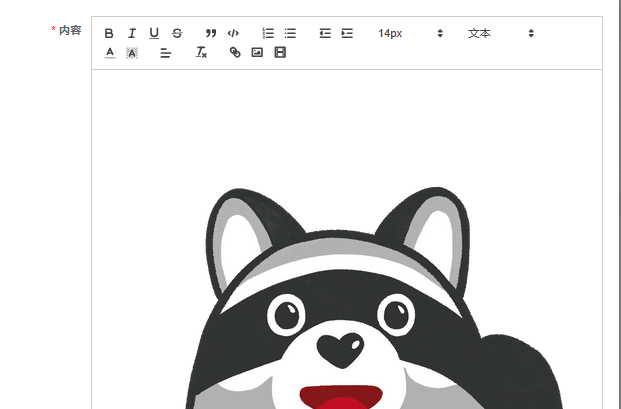This screenshot has width=621, height=409.
Task: Increase the indent level
Action: point(347,33)
